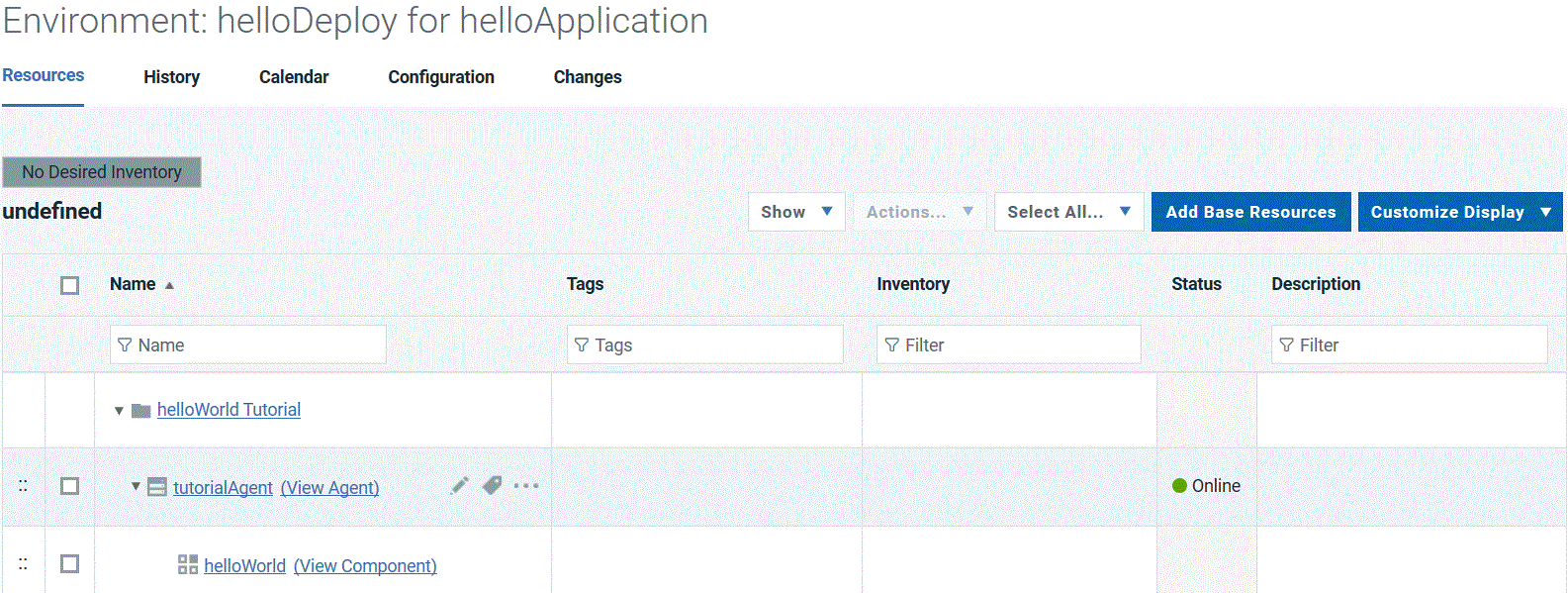Image resolution: width=1568 pixels, height=593 pixels.
Task: Click the helloWorld Tutorial folder icon
Action: 141,410
